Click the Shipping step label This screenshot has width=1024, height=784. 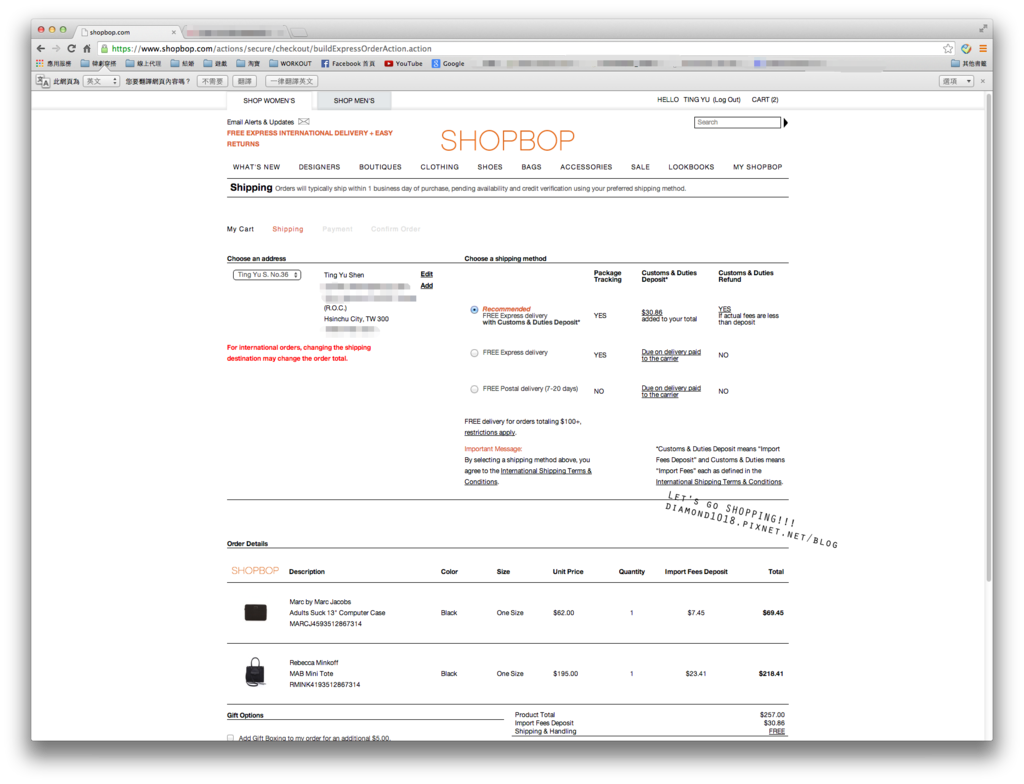(x=288, y=229)
